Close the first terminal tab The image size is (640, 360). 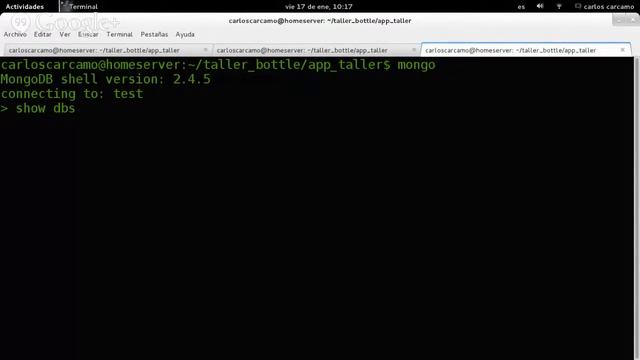(x=206, y=50)
